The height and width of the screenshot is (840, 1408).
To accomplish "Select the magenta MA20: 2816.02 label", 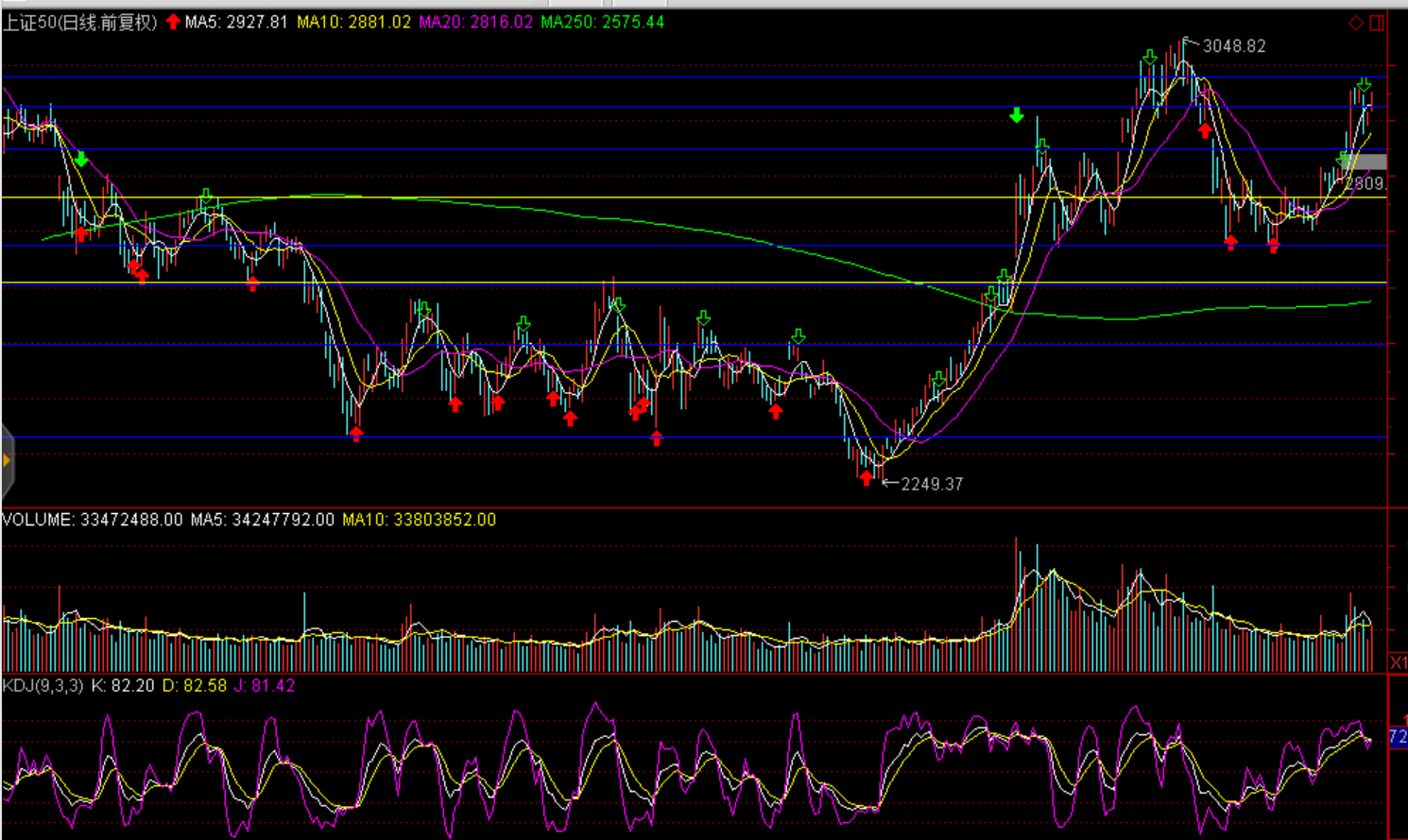I will tap(475, 22).
